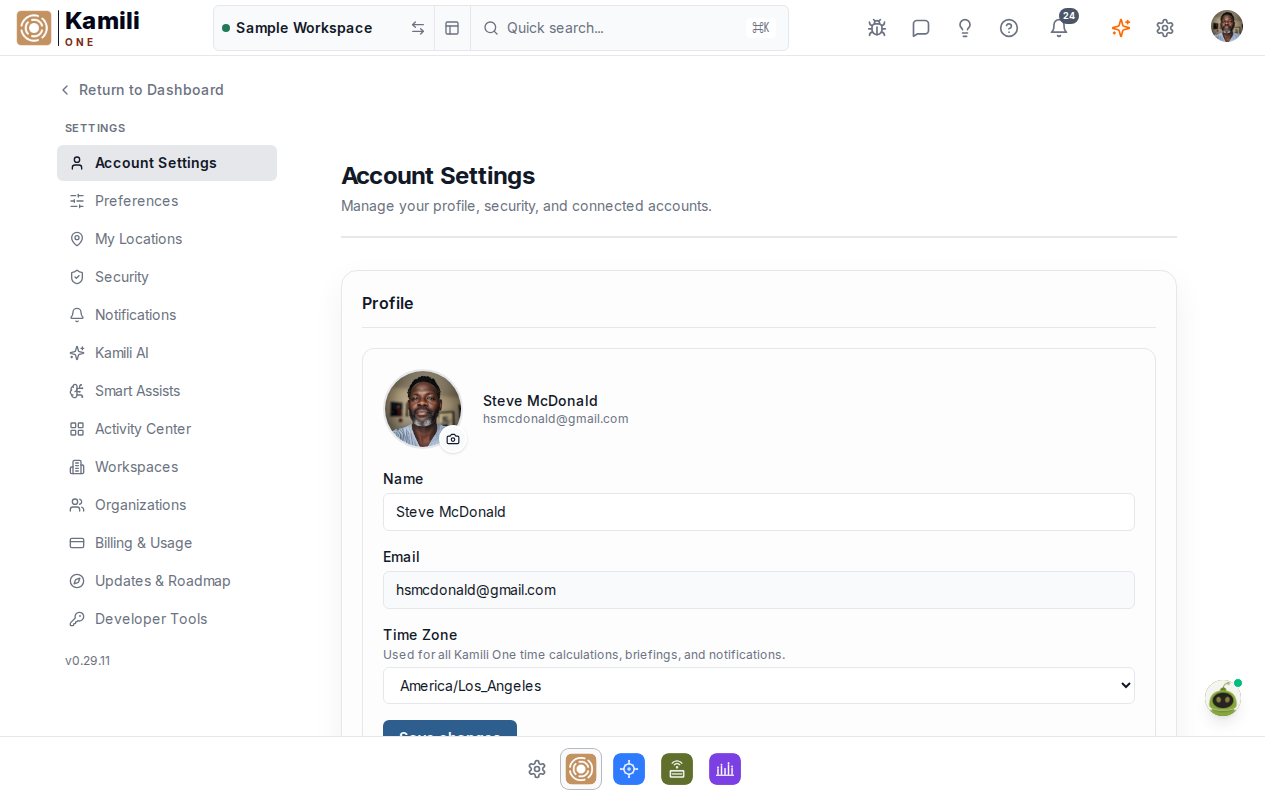The width and height of the screenshot is (1280, 800).
Task: Click the bottom dock gear icon
Action: 537,769
